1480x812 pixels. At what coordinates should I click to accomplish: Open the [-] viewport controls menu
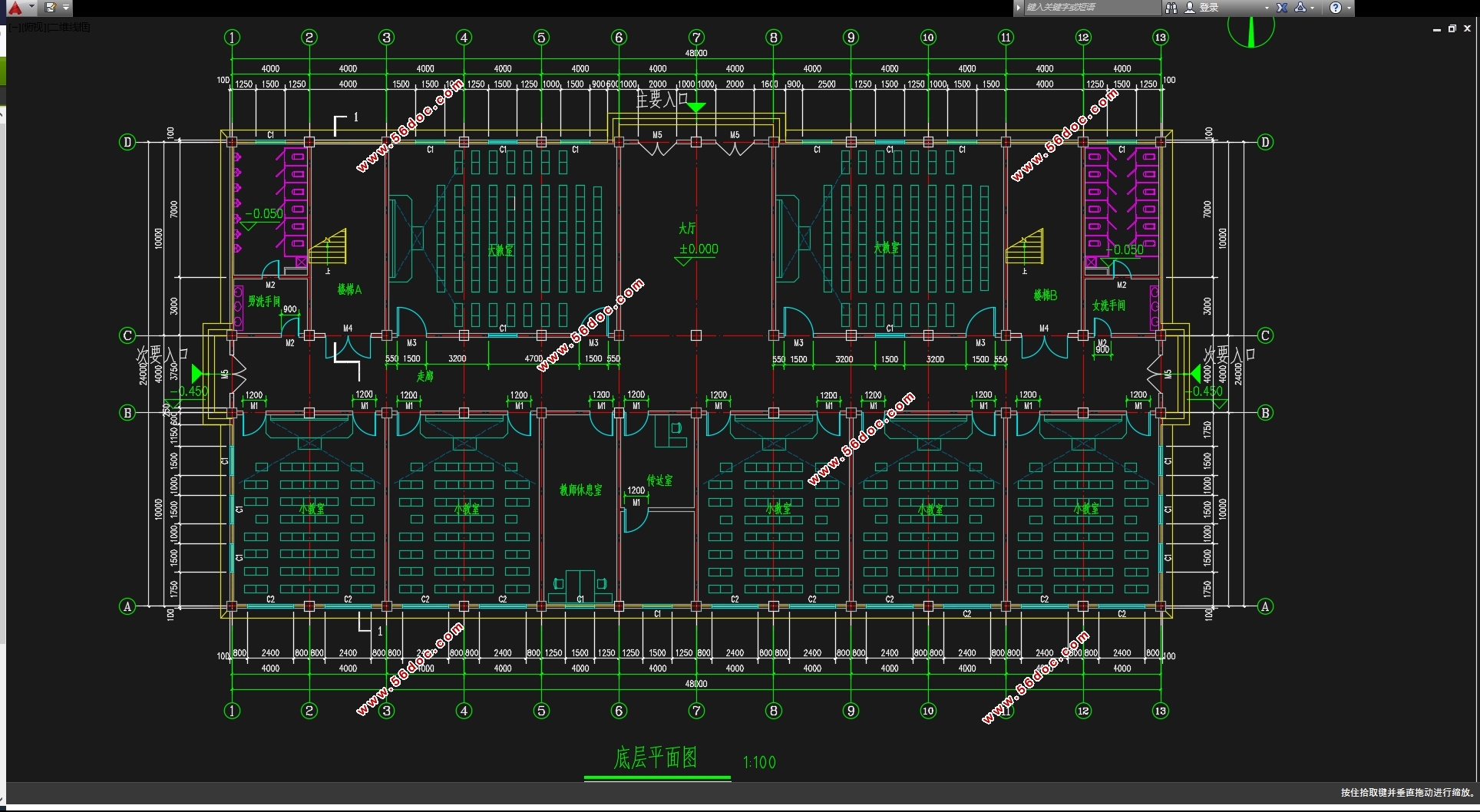(15, 28)
